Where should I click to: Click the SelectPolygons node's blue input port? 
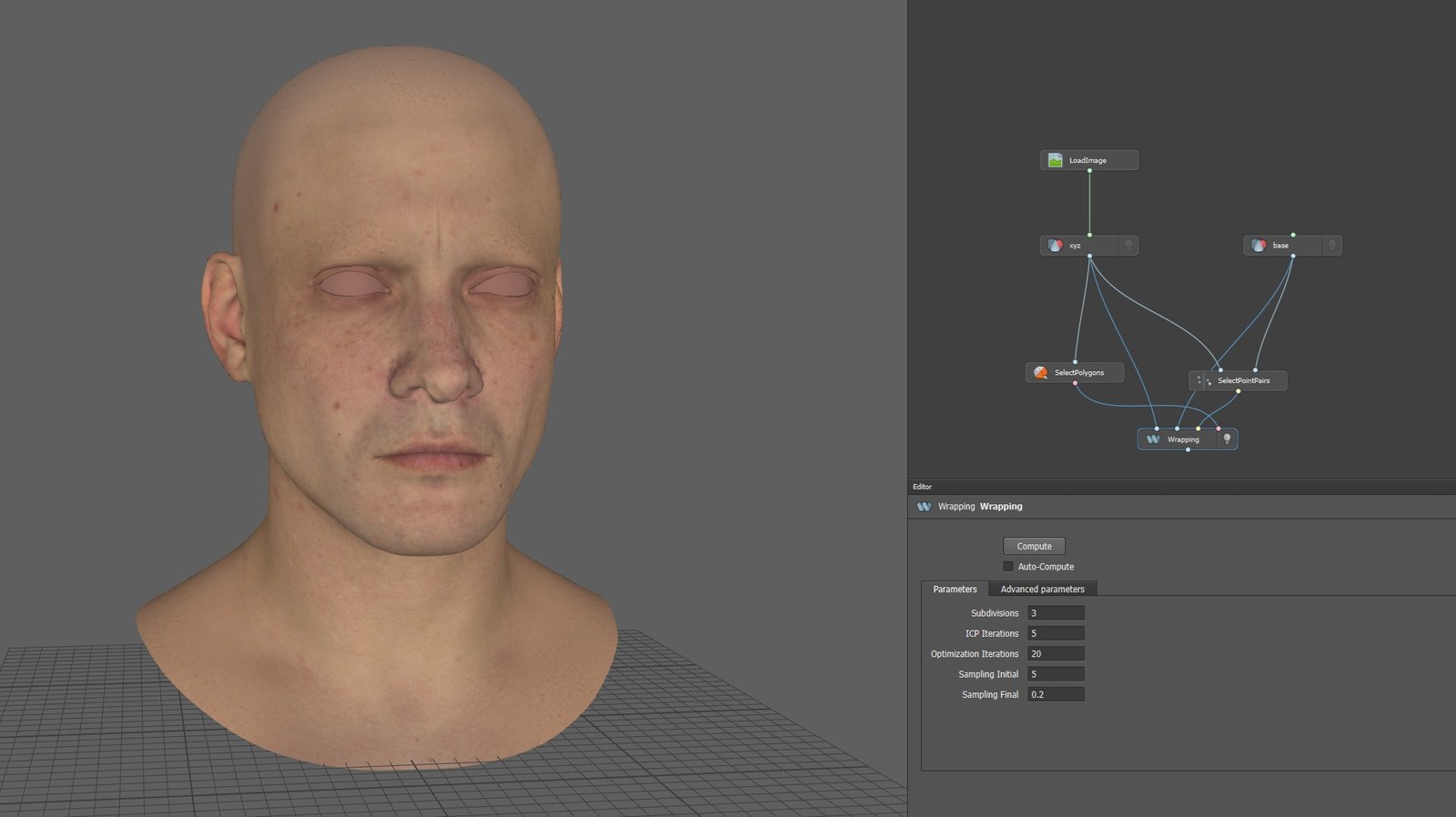pos(1075,362)
